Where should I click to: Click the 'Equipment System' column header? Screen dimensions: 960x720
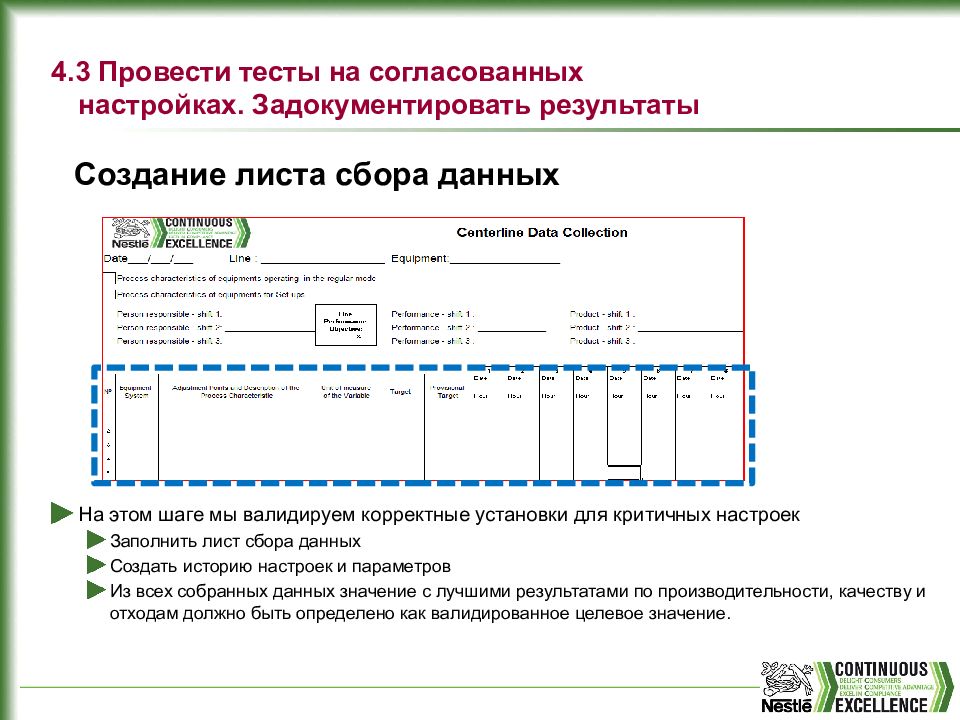(136, 392)
